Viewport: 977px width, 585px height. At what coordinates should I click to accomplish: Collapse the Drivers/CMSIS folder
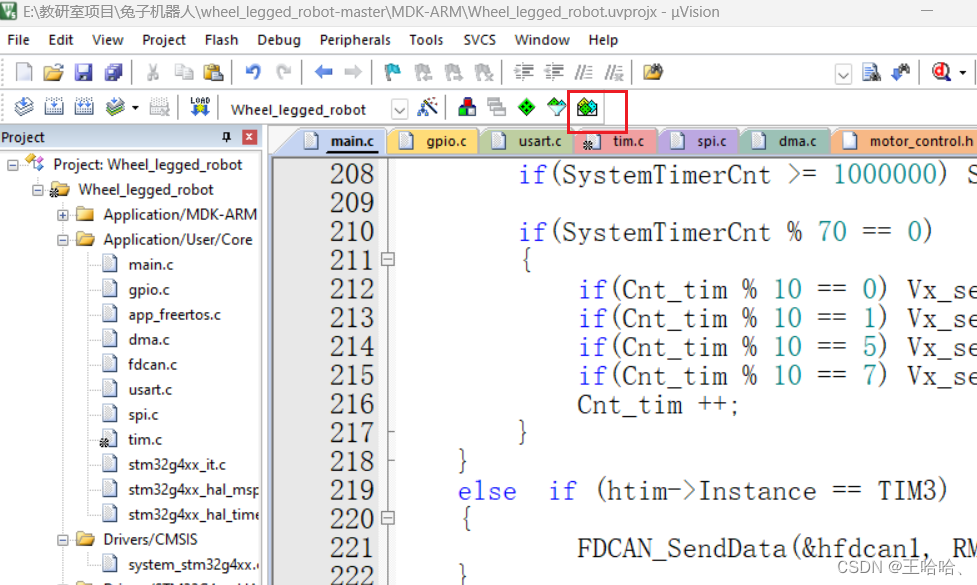(63, 540)
